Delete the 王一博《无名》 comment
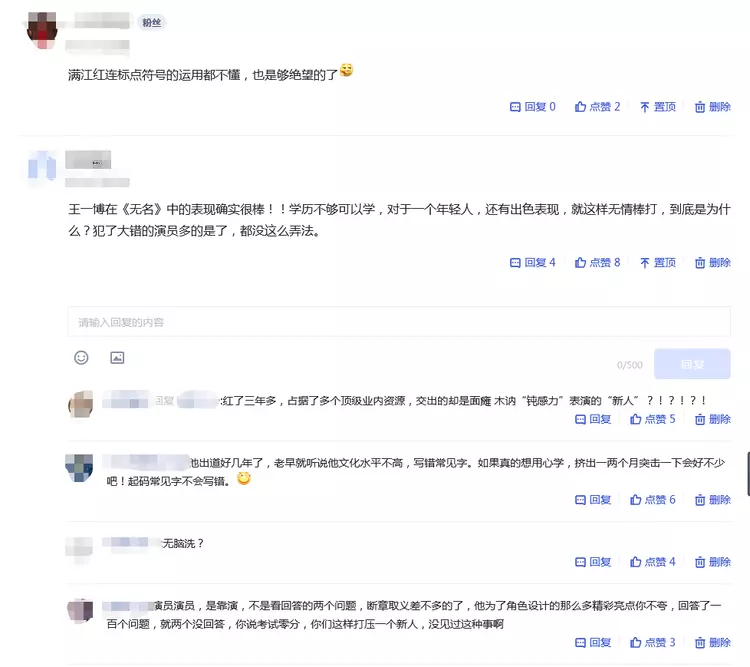The height and width of the screenshot is (667, 750). 713,263
